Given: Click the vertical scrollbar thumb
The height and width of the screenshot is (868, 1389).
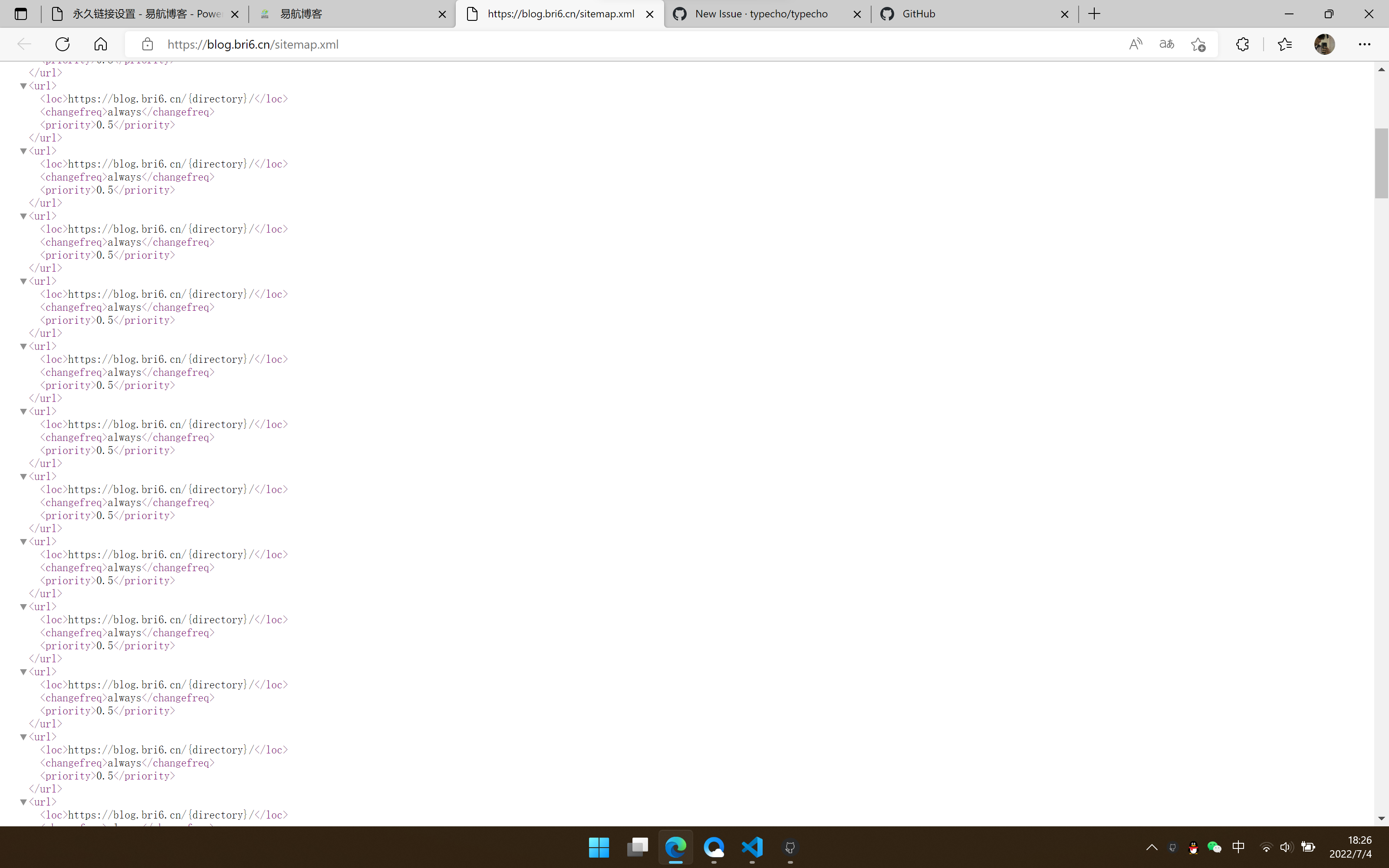Looking at the screenshot, I should 1381,164.
